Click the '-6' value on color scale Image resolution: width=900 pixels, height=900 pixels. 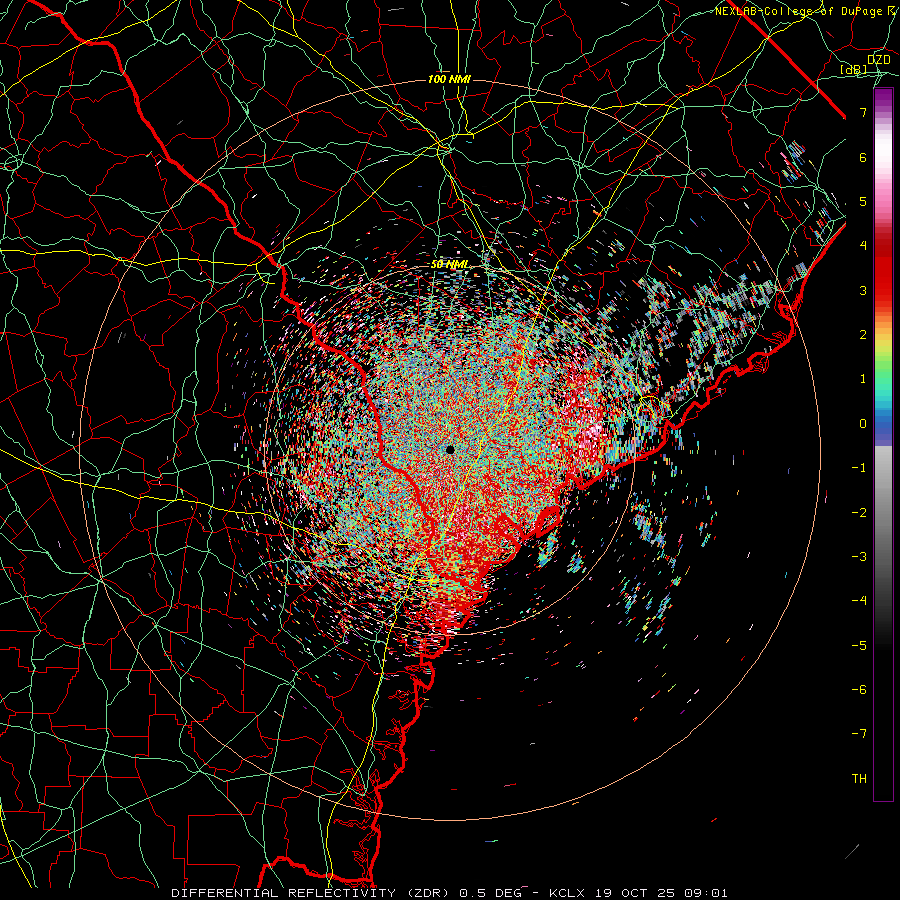click(x=859, y=690)
